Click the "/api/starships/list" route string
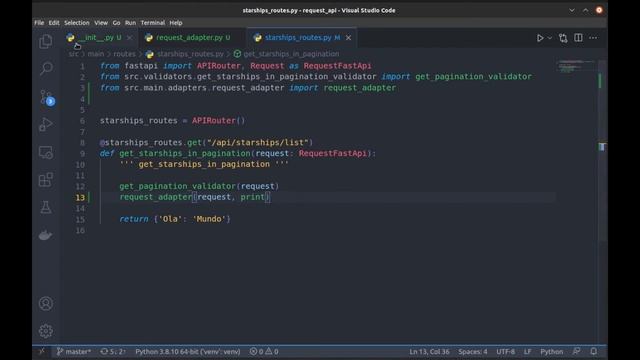This screenshot has width=640, height=360. click(258, 142)
